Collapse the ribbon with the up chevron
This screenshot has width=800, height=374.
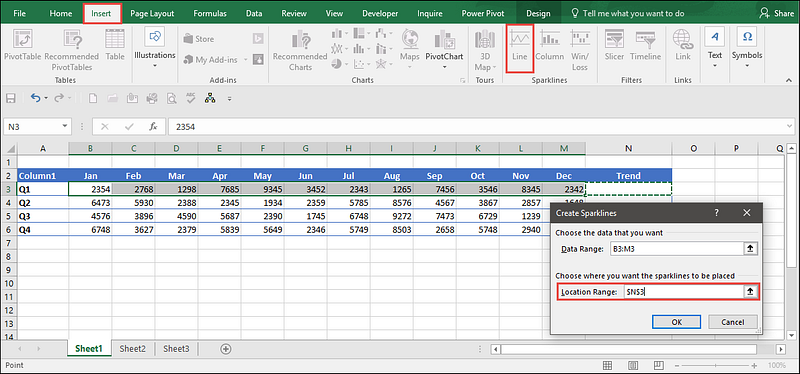tap(789, 81)
